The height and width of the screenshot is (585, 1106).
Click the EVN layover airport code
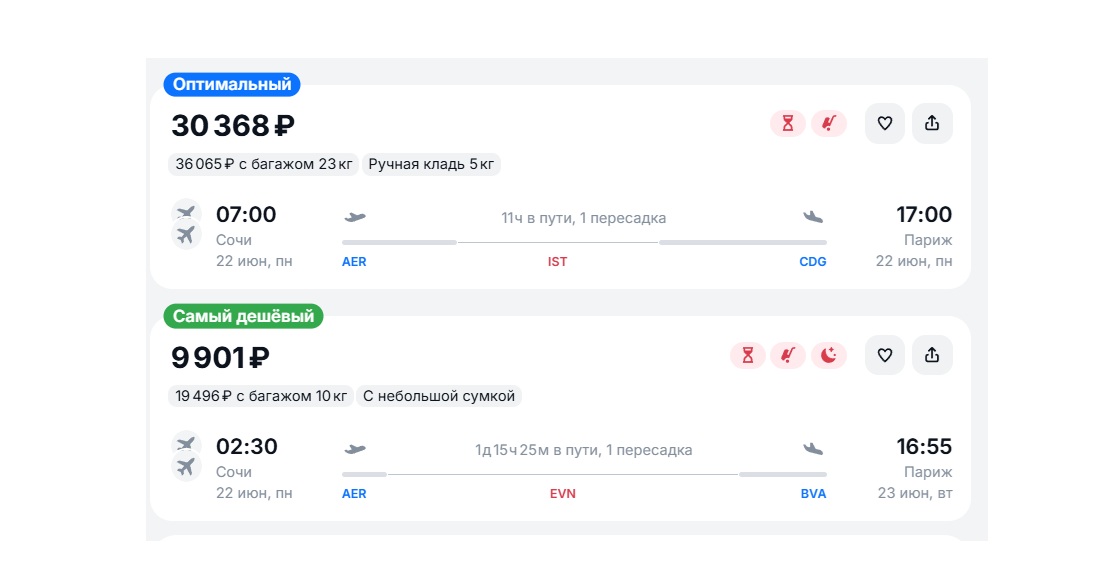pos(563,494)
